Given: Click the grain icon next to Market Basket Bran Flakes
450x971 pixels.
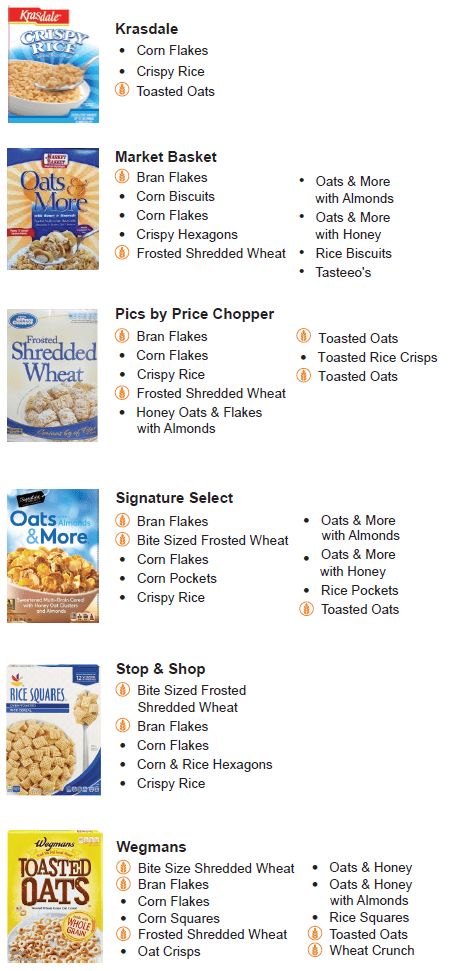Looking at the screenshot, I should coord(123,176).
